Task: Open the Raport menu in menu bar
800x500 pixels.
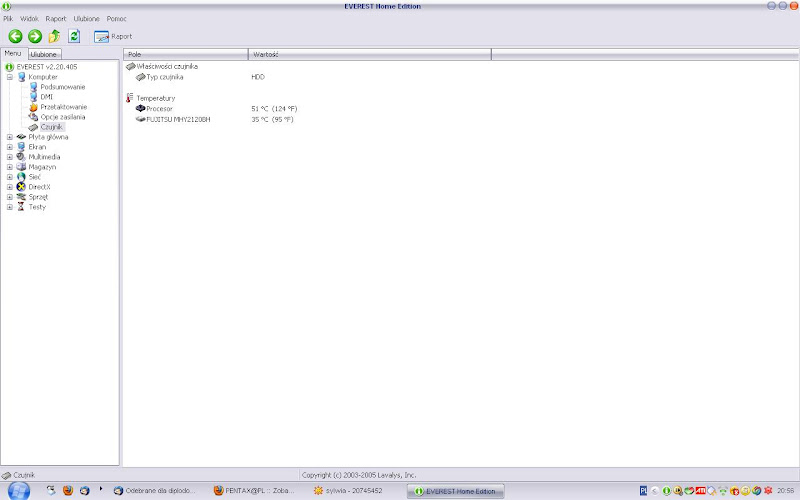Action: [56, 18]
